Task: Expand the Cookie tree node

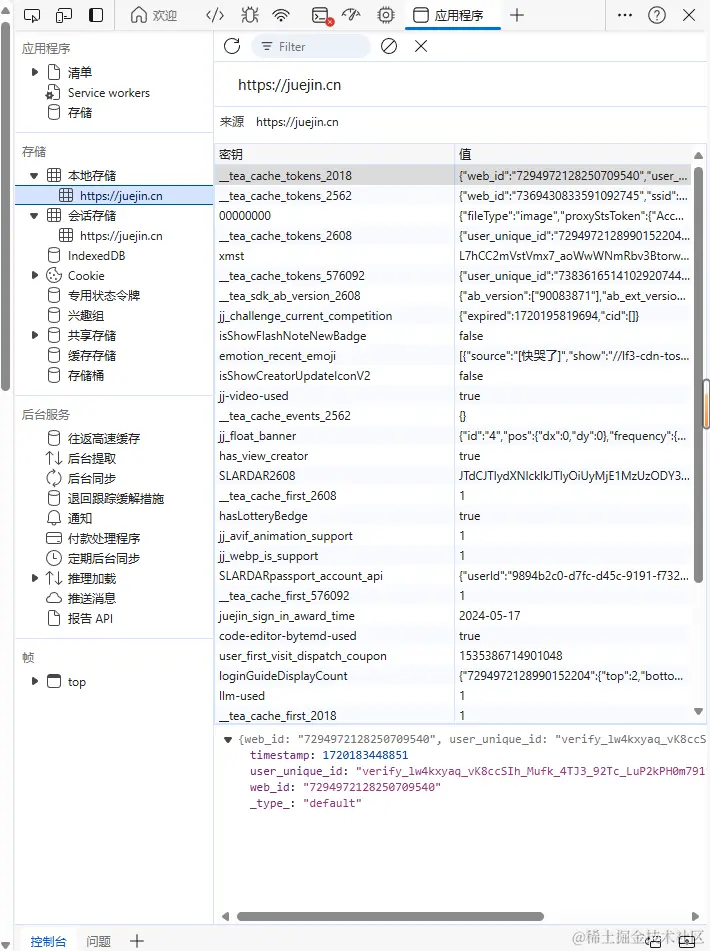Action: (x=35, y=275)
